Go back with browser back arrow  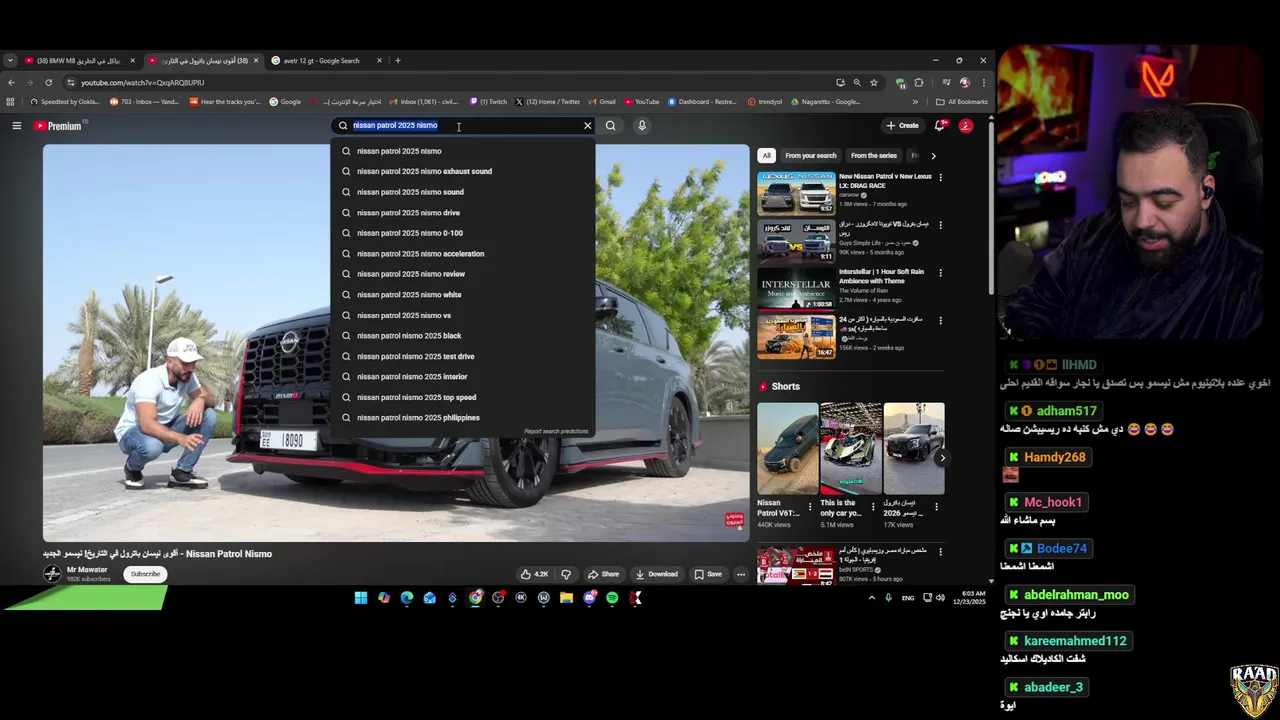tap(11, 83)
